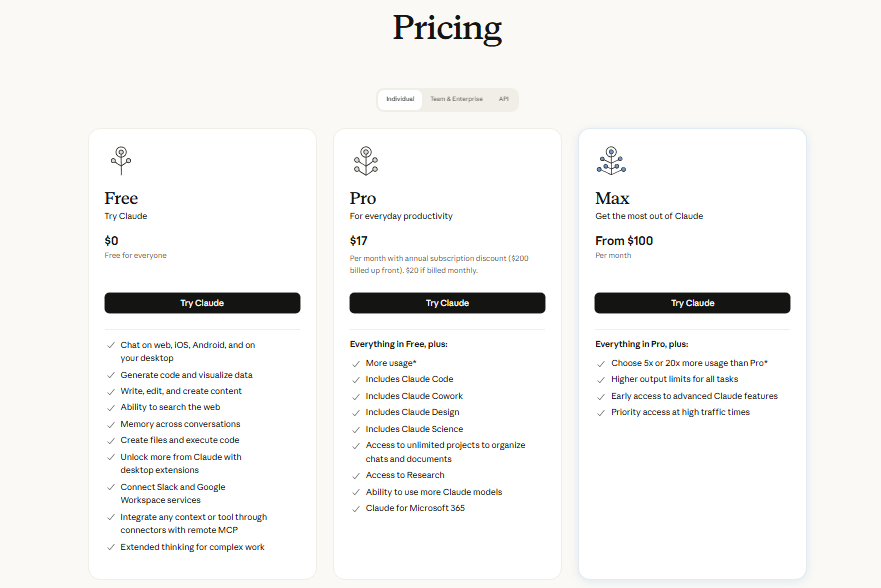Image resolution: width=881 pixels, height=588 pixels.
Task: Click checkmark next to Access to Research
Action: [356, 476]
